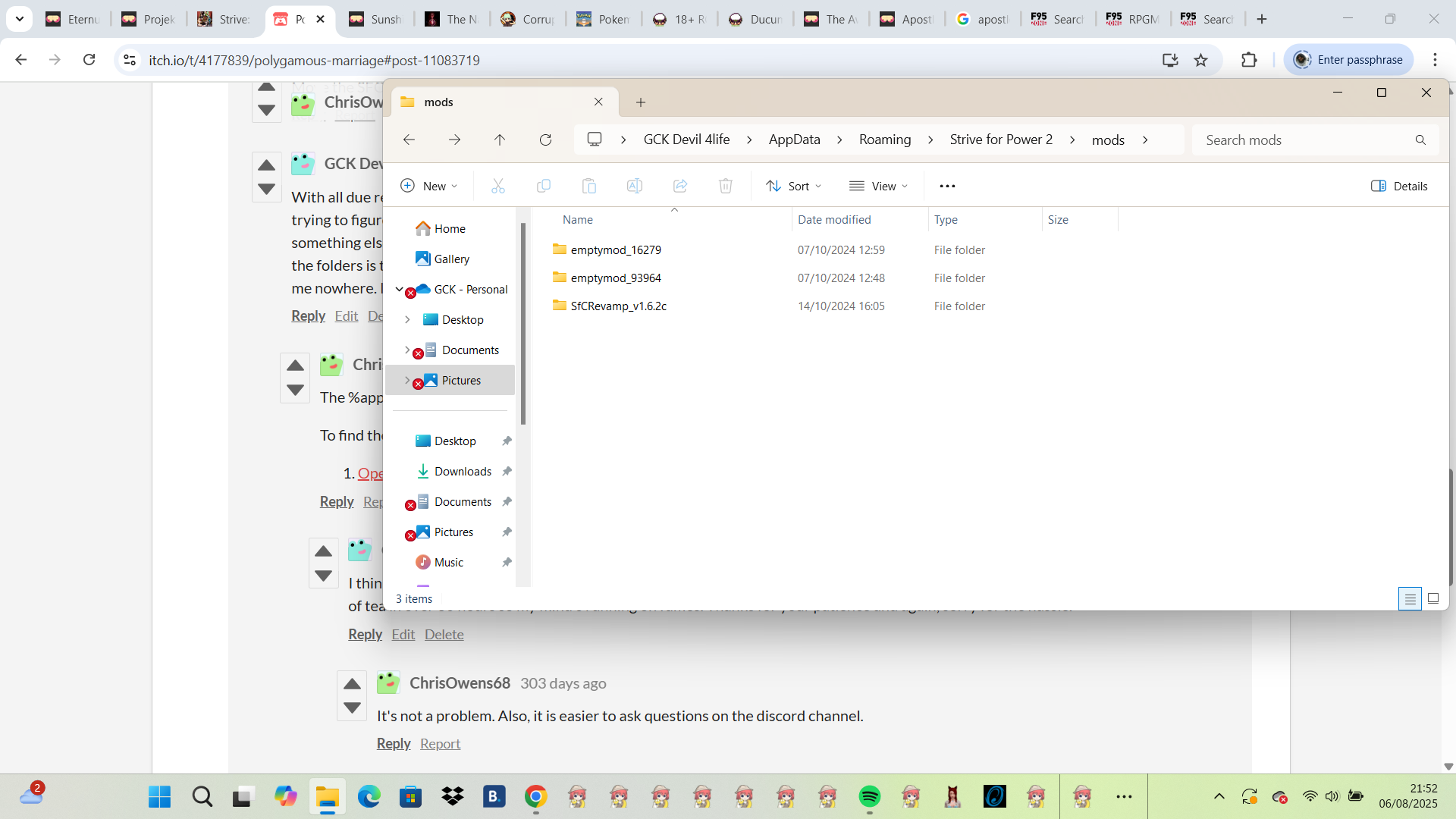Click the Cut scissors icon

(x=498, y=186)
